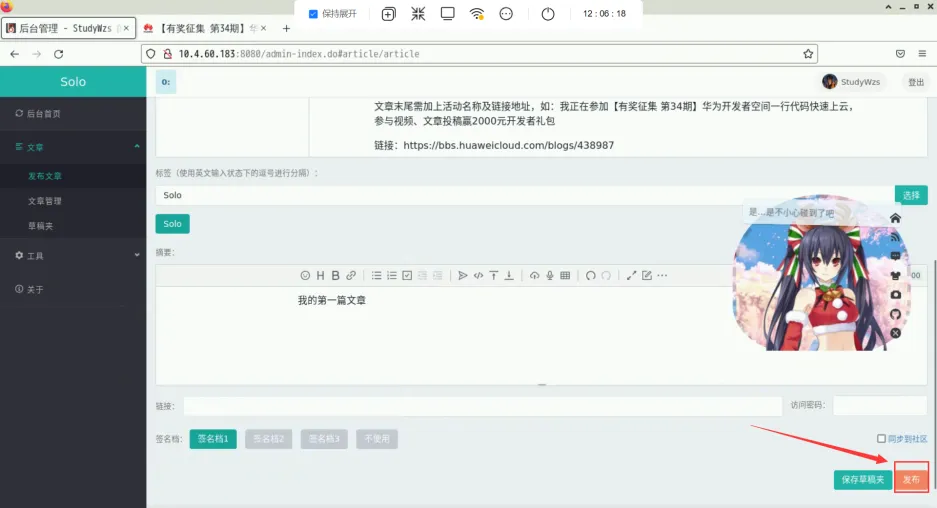Bookmark this page with the star icon

click(808, 54)
